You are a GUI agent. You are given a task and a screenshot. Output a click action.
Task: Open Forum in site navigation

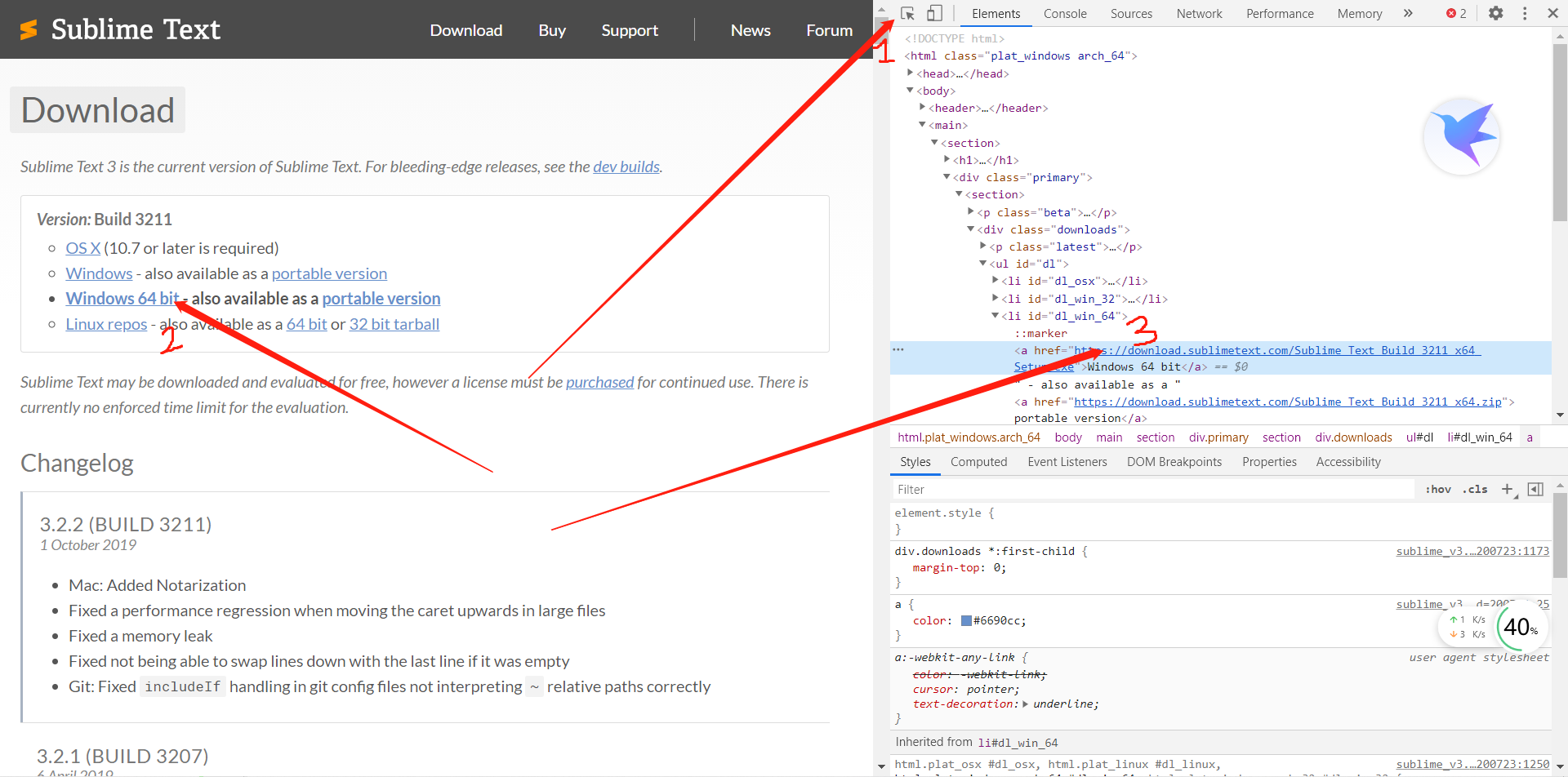click(829, 30)
